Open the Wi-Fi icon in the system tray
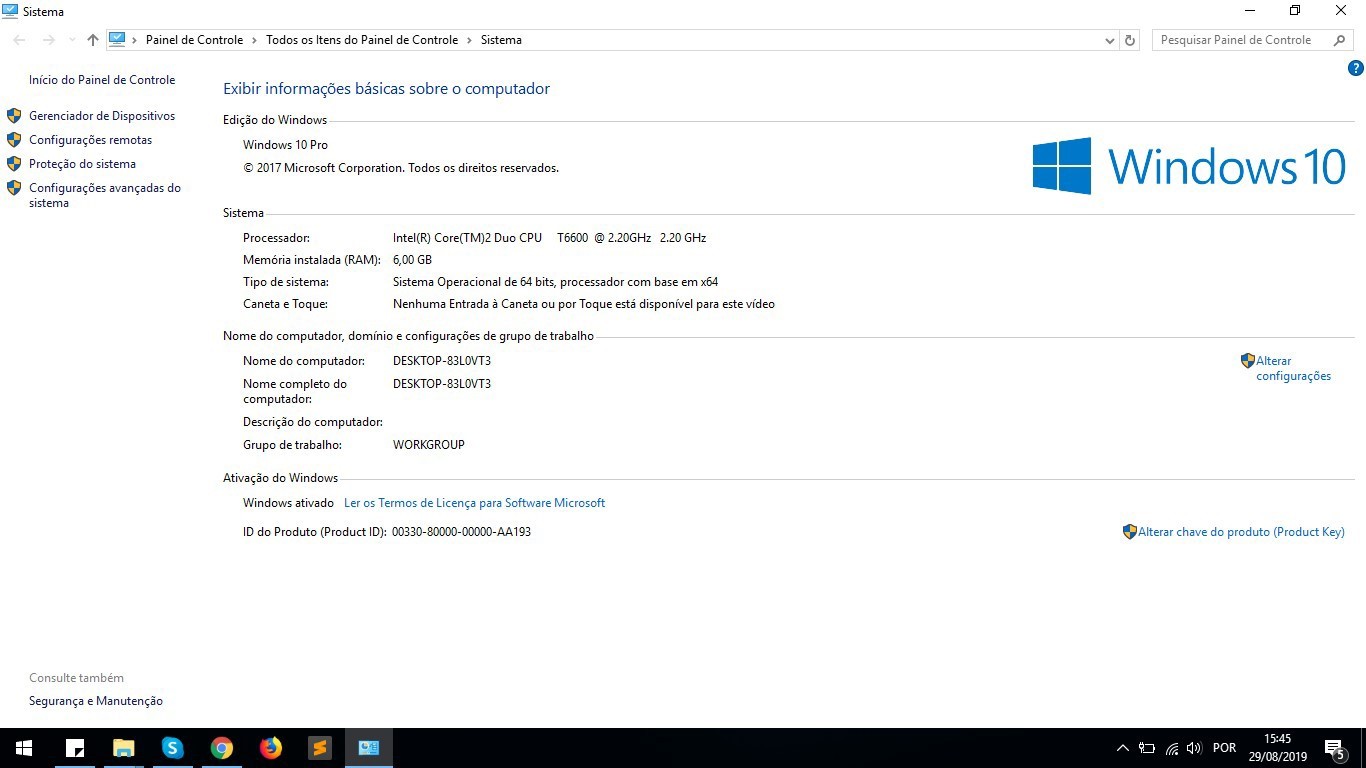The height and width of the screenshot is (768, 1366). coord(1172,747)
